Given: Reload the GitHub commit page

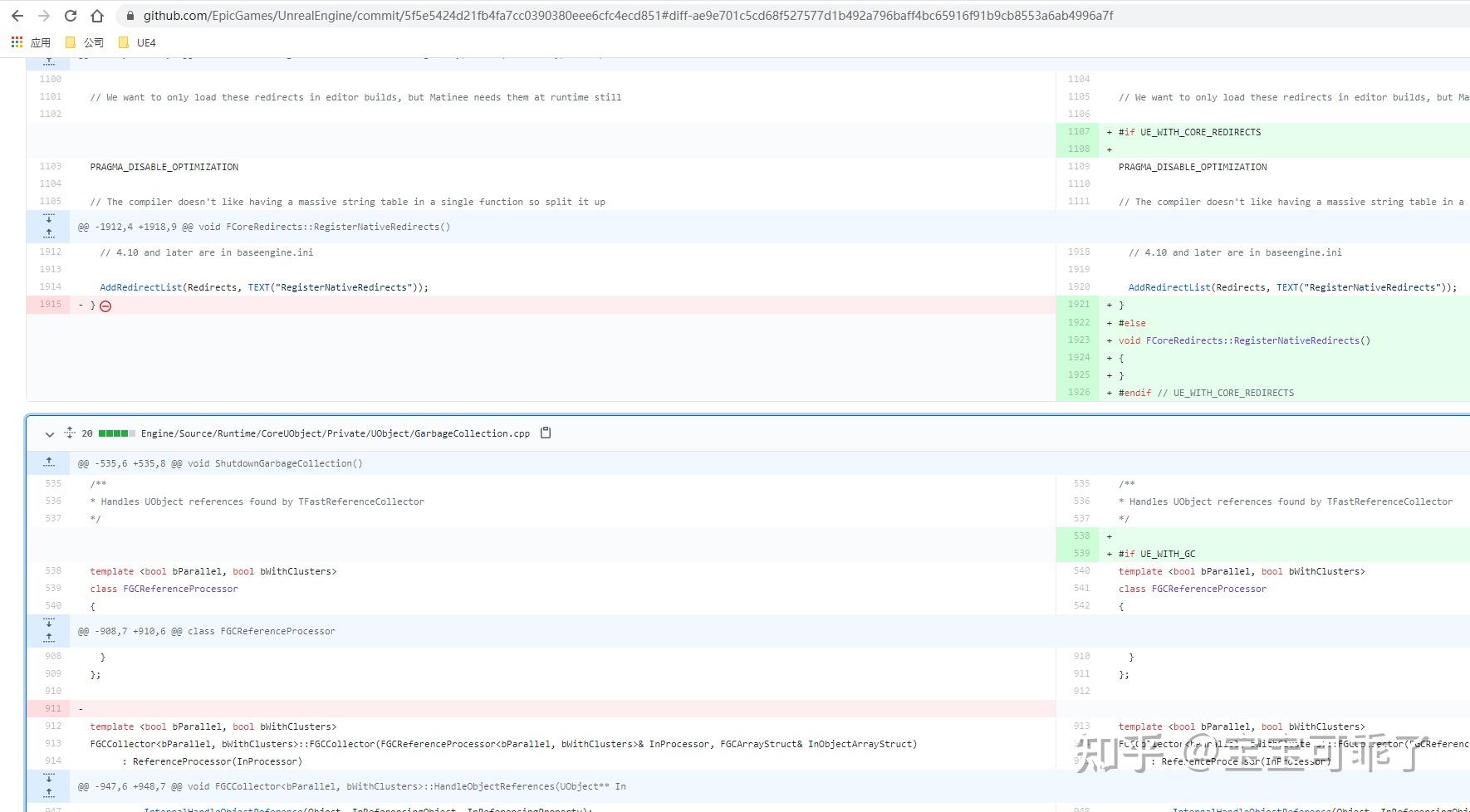Looking at the screenshot, I should [x=71, y=16].
